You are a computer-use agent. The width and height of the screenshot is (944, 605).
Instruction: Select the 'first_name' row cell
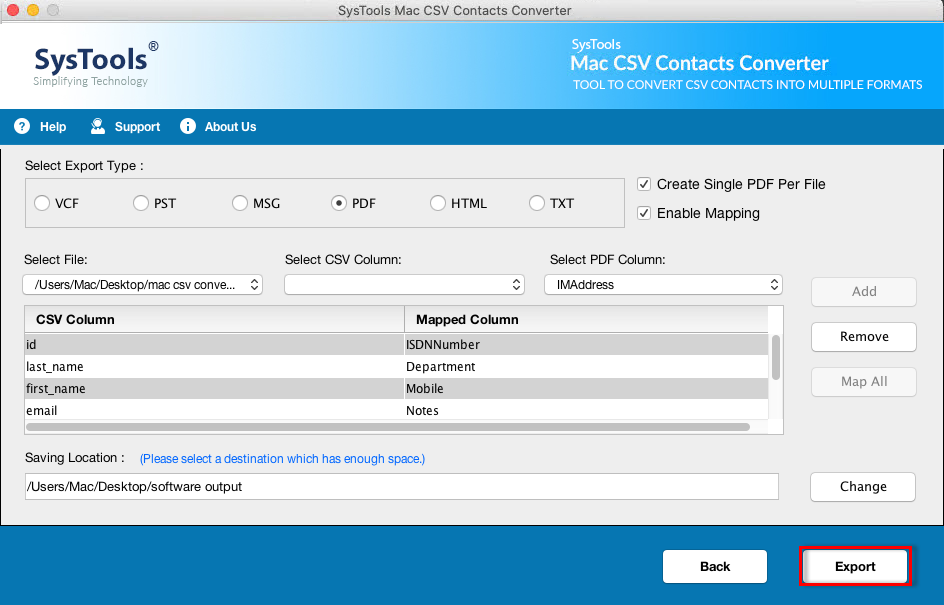[214, 389]
